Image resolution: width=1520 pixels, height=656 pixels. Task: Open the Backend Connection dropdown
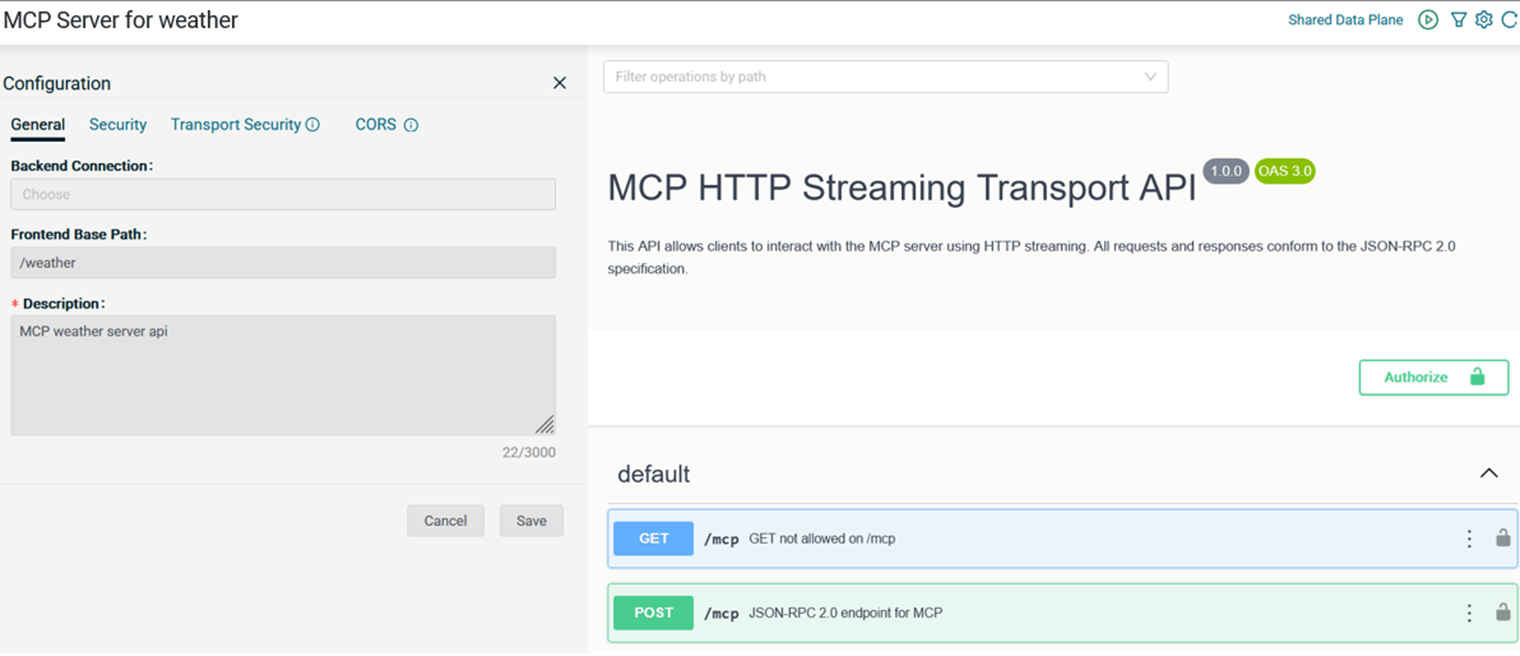[283, 194]
